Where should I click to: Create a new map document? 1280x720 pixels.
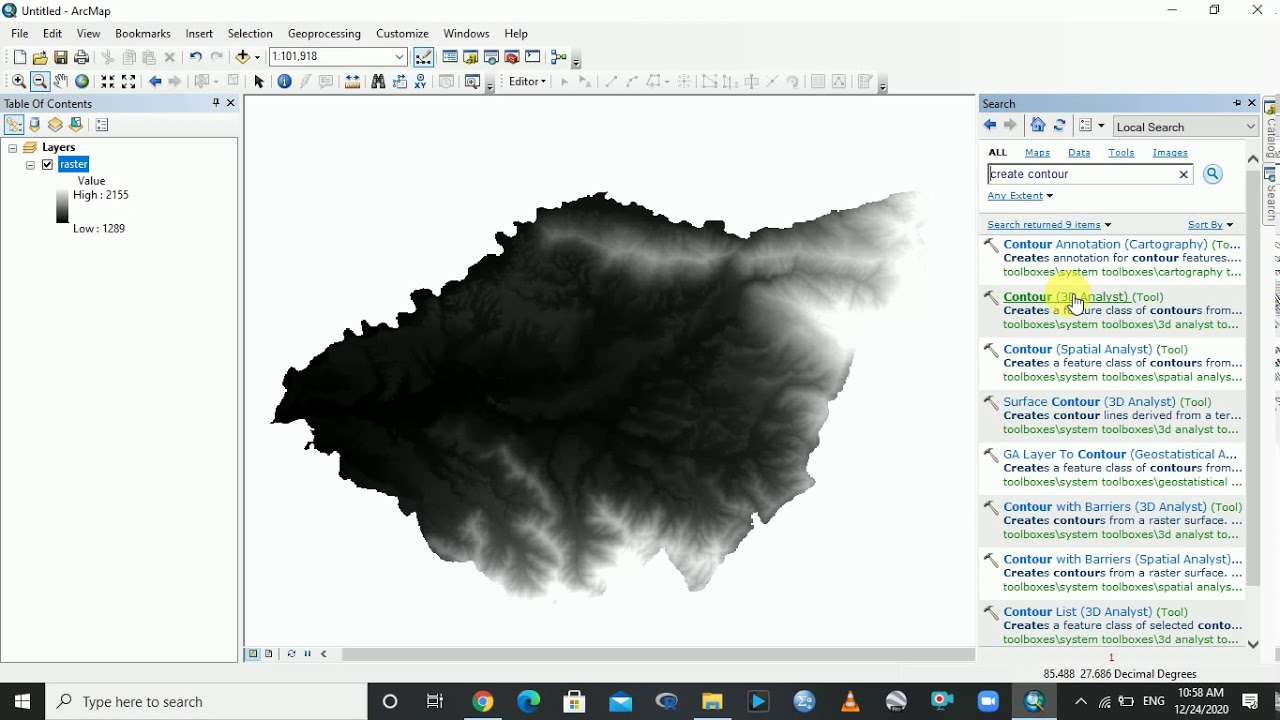pos(19,58)
